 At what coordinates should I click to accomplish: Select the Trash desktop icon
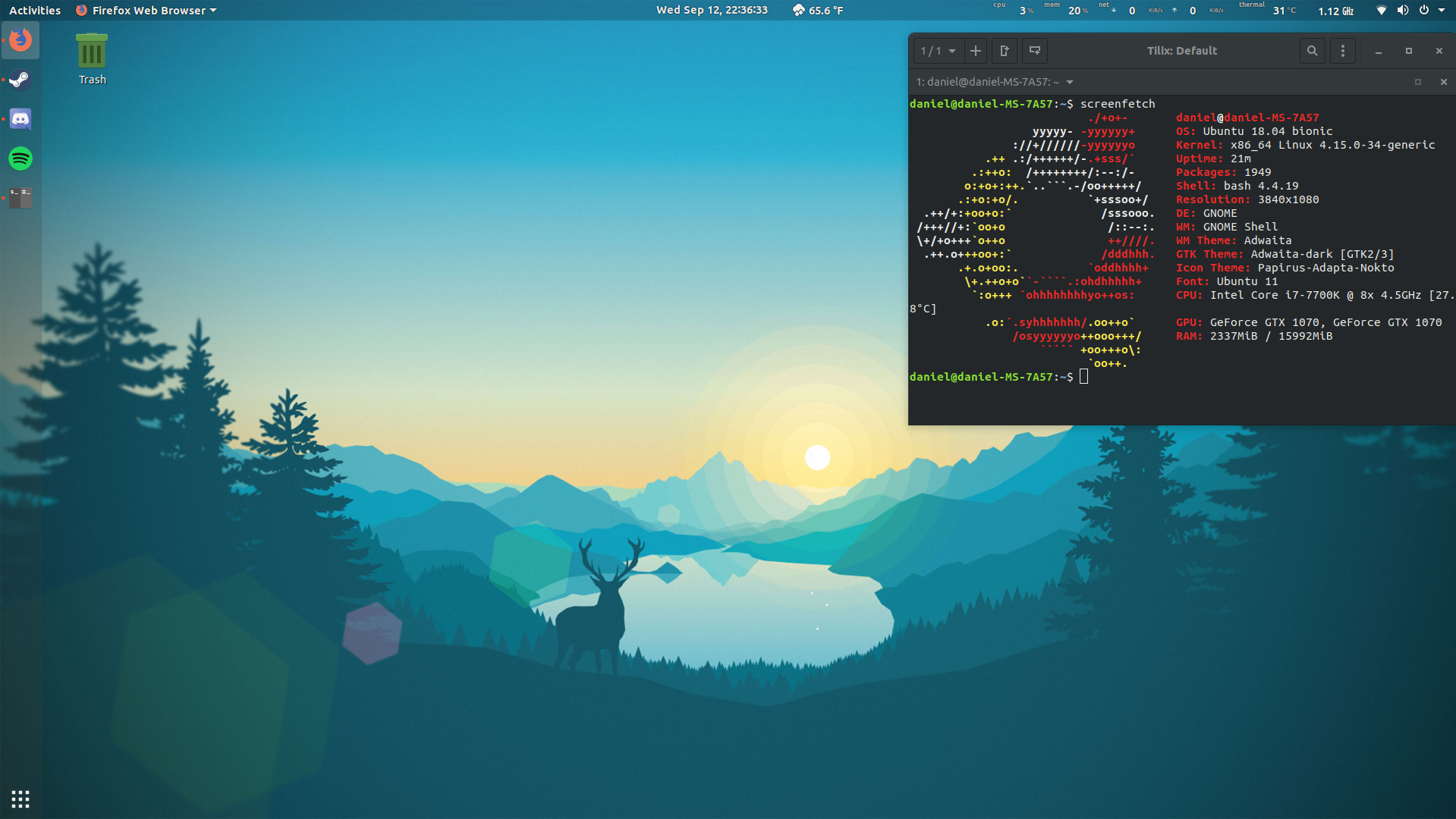coord(92,59)
